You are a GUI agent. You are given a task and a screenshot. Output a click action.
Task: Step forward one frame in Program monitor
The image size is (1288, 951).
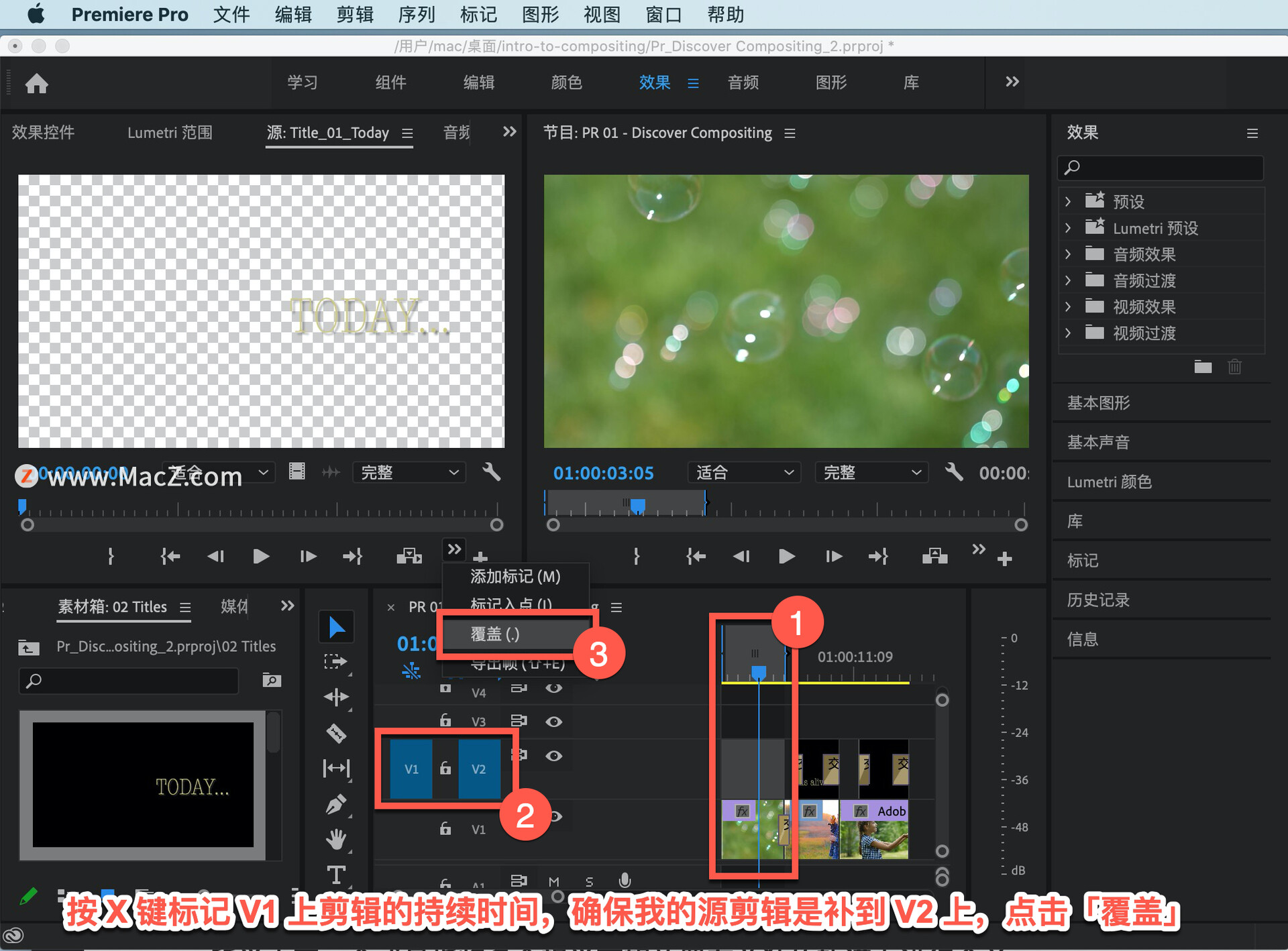click(834, 556)
